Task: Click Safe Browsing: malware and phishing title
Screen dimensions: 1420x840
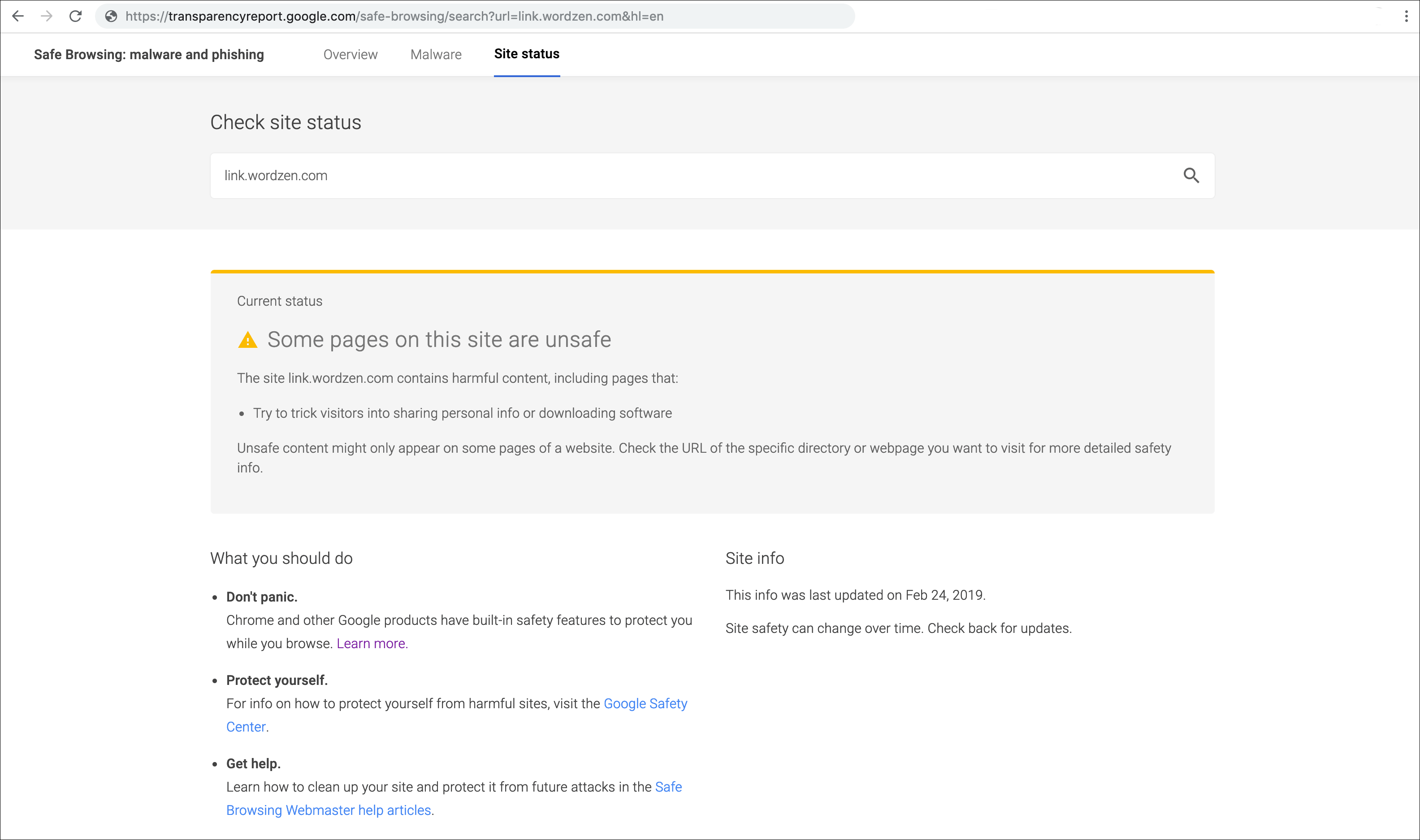Action: click(x=149, y=54)
